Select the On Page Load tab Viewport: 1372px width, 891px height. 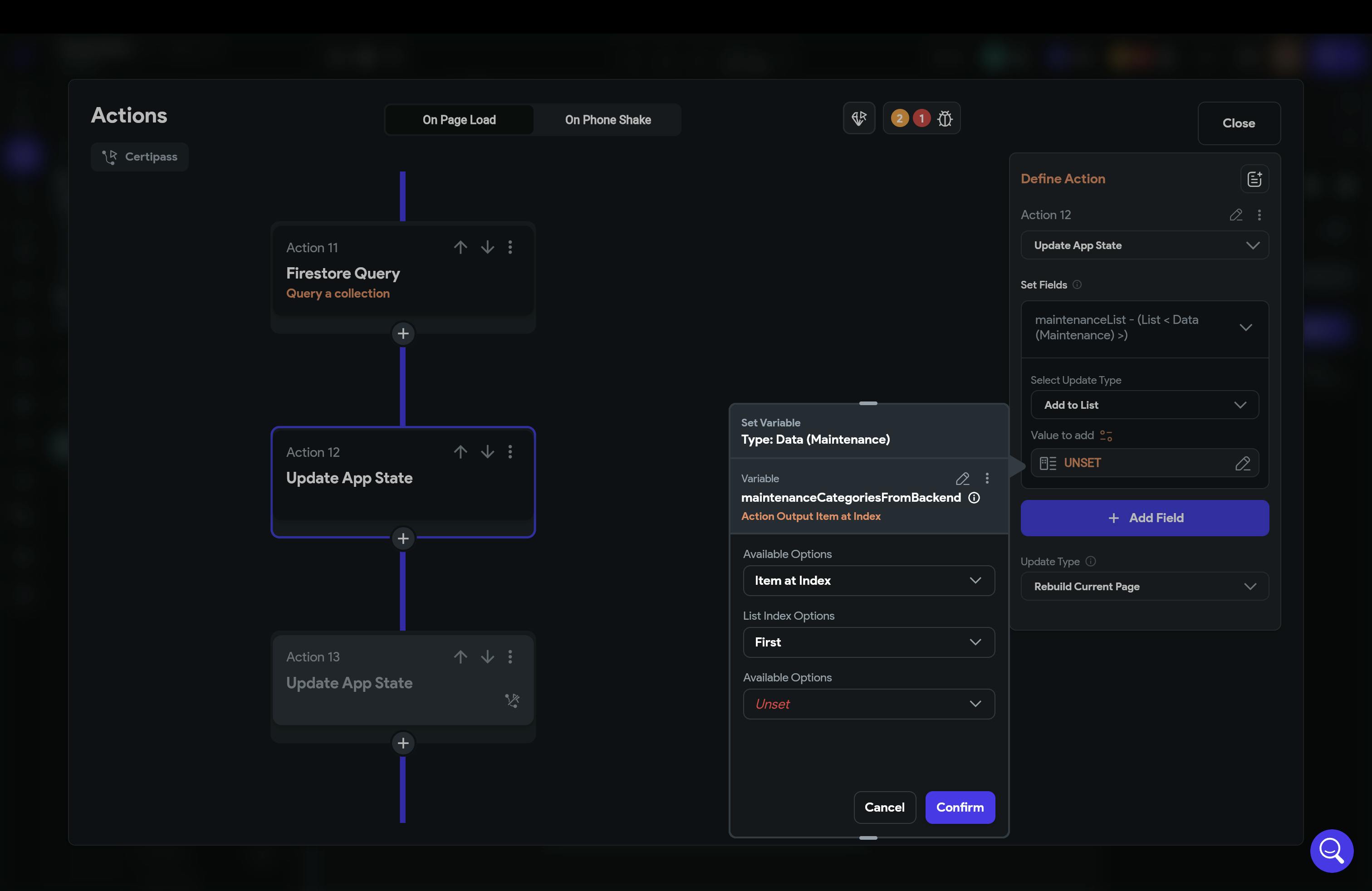(x=459, y=120)
